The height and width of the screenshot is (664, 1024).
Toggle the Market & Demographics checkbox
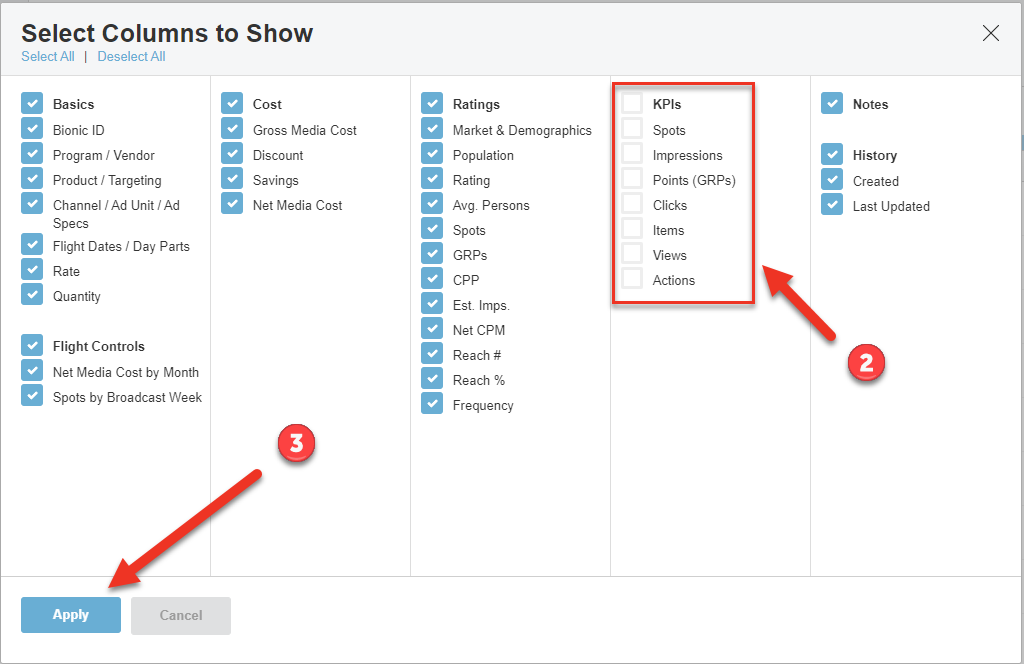click(432, 130)
